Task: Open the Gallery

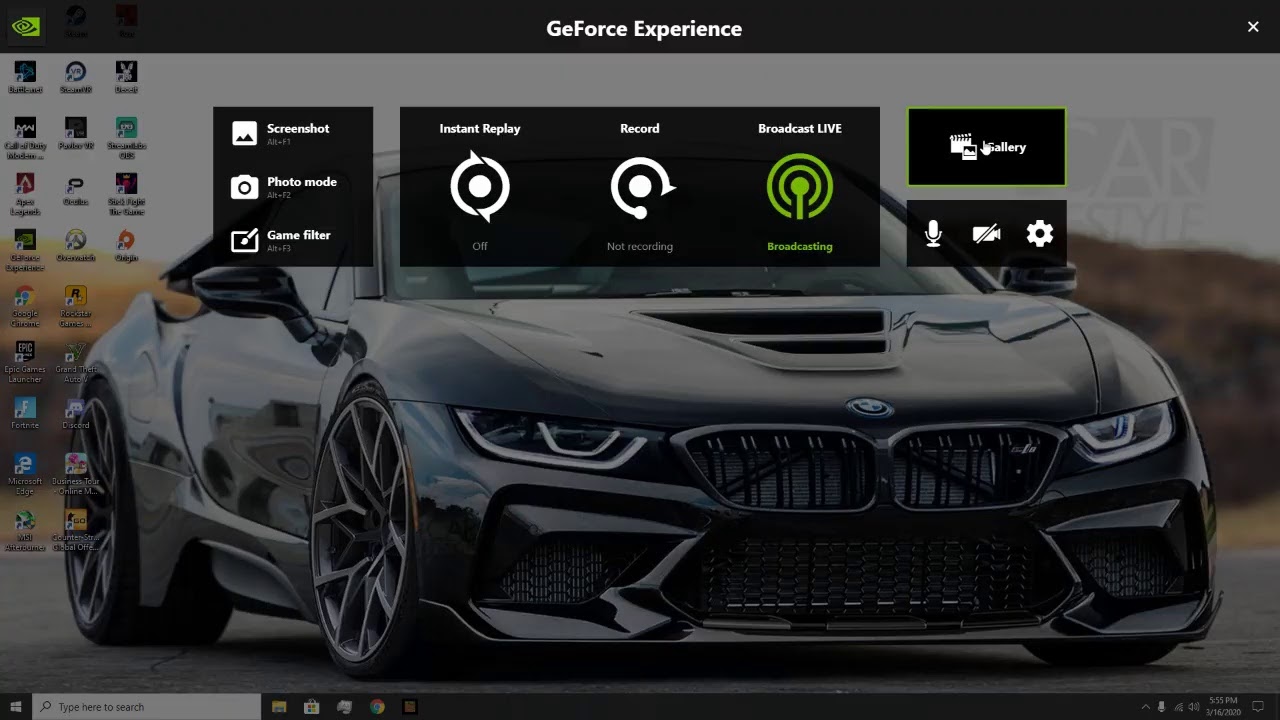Action: [987, 147]
